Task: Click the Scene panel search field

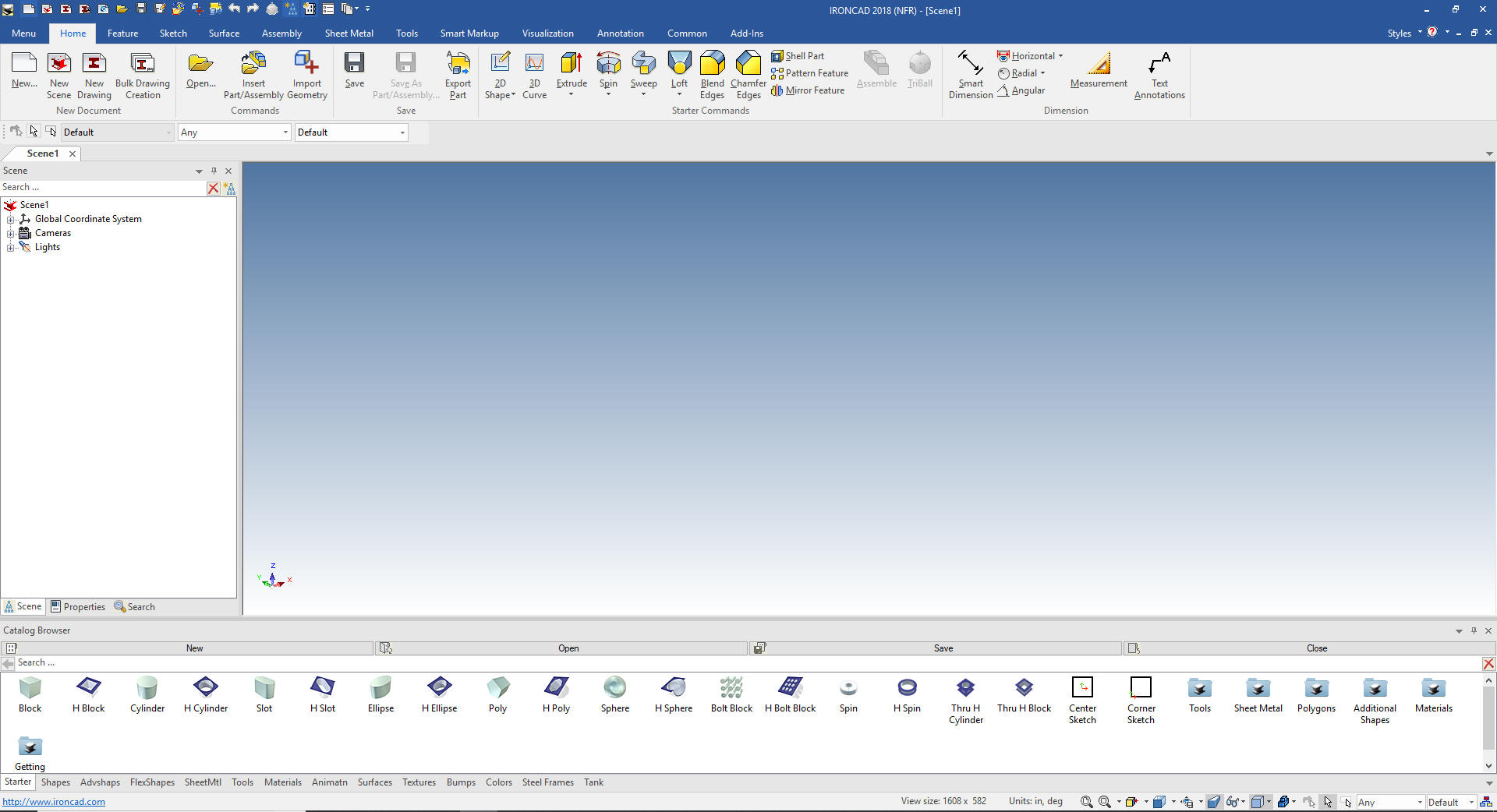Action: coord(103,188)
